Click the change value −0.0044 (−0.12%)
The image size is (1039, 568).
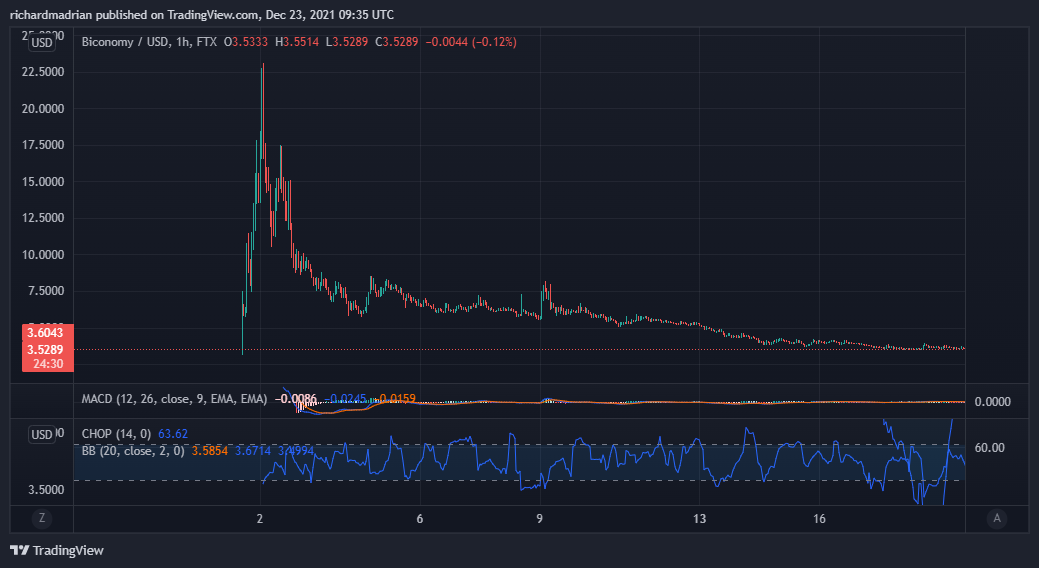tap(470, 42)
